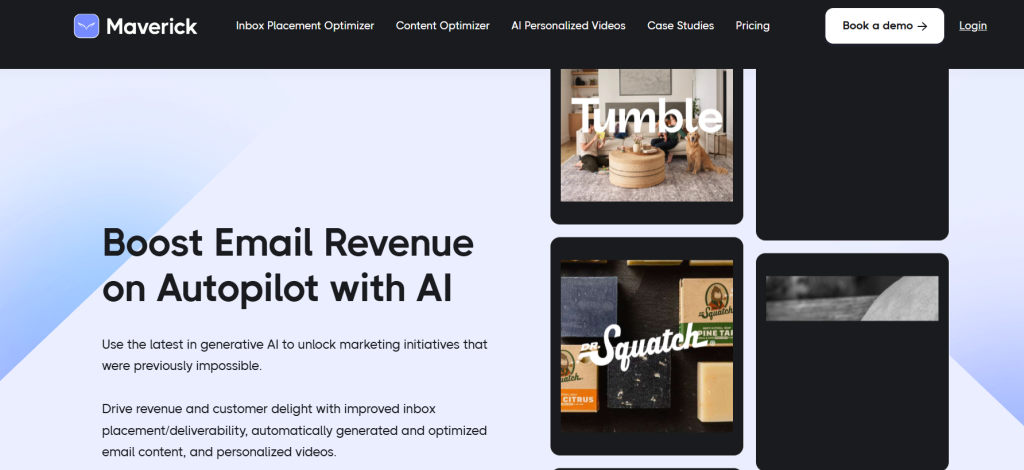Click the Boost Email Revenue headline
The image size is (1024, 470).
coord(288,265)
